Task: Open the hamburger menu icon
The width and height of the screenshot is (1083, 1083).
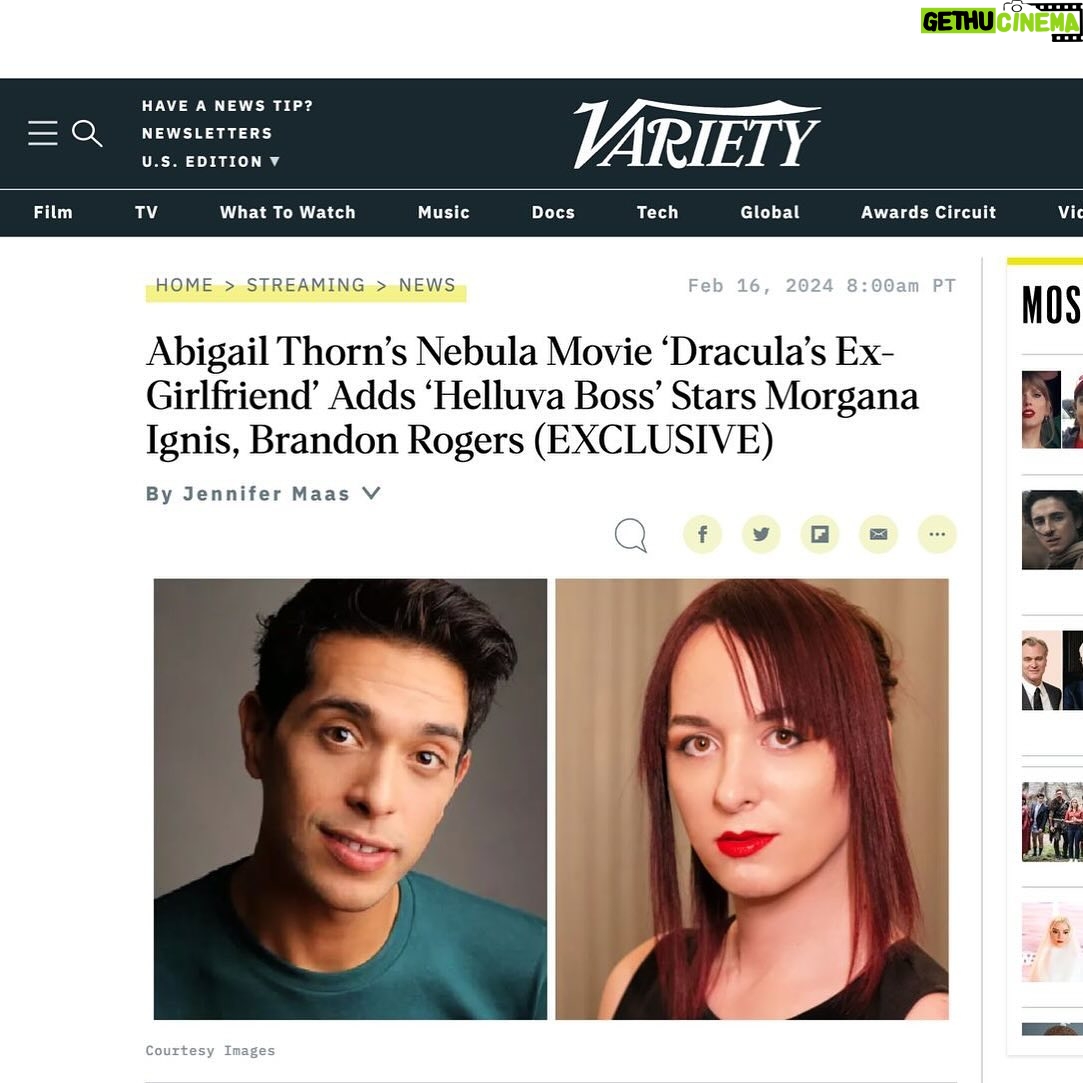Action: point(43,133)
